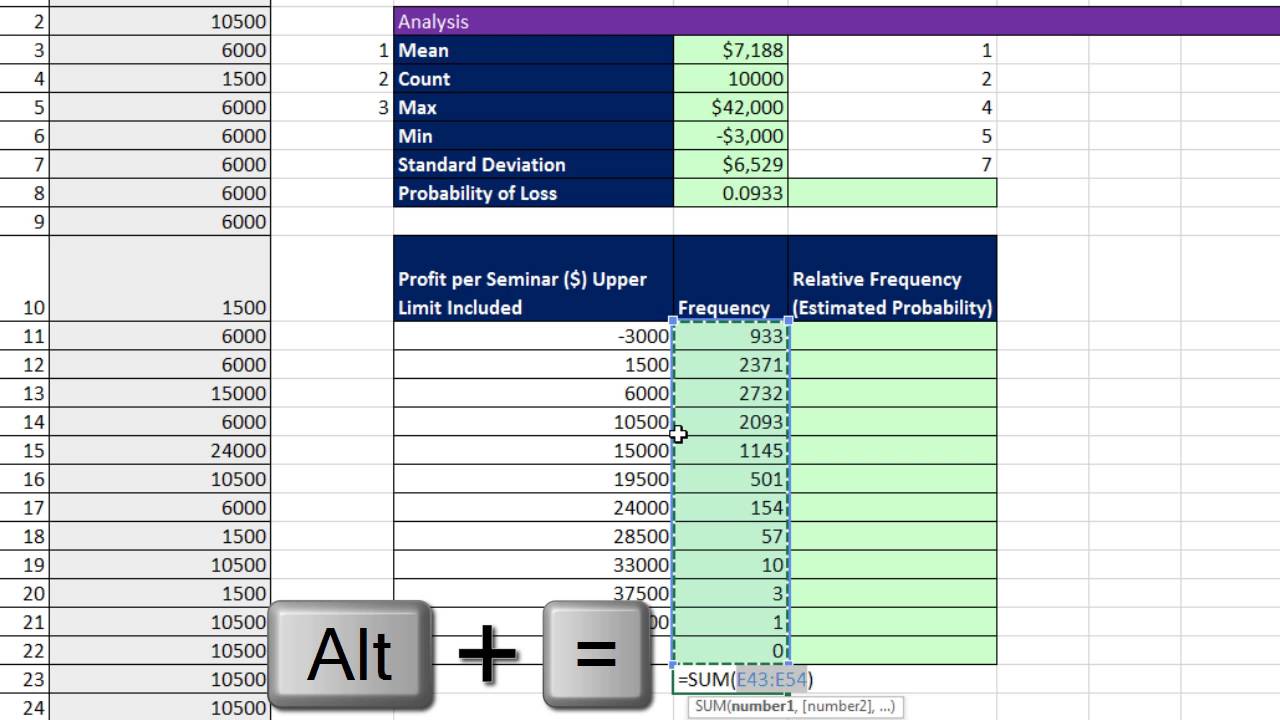Select the Count label cell
Image resolution: width=1280 pixels, height=720 pixels.
click(534, 79)
